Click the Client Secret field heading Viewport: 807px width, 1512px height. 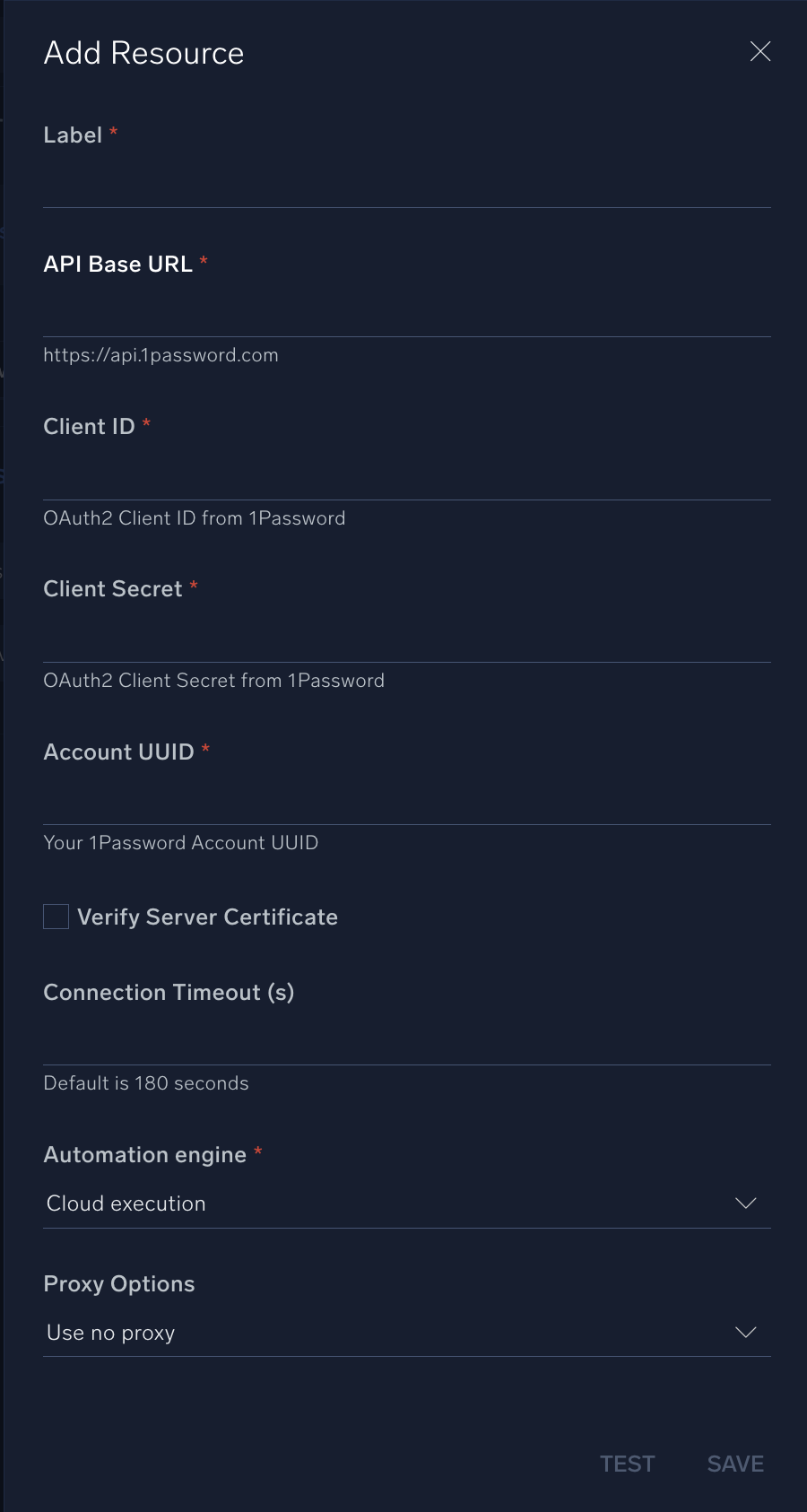(x=113, y=589)
